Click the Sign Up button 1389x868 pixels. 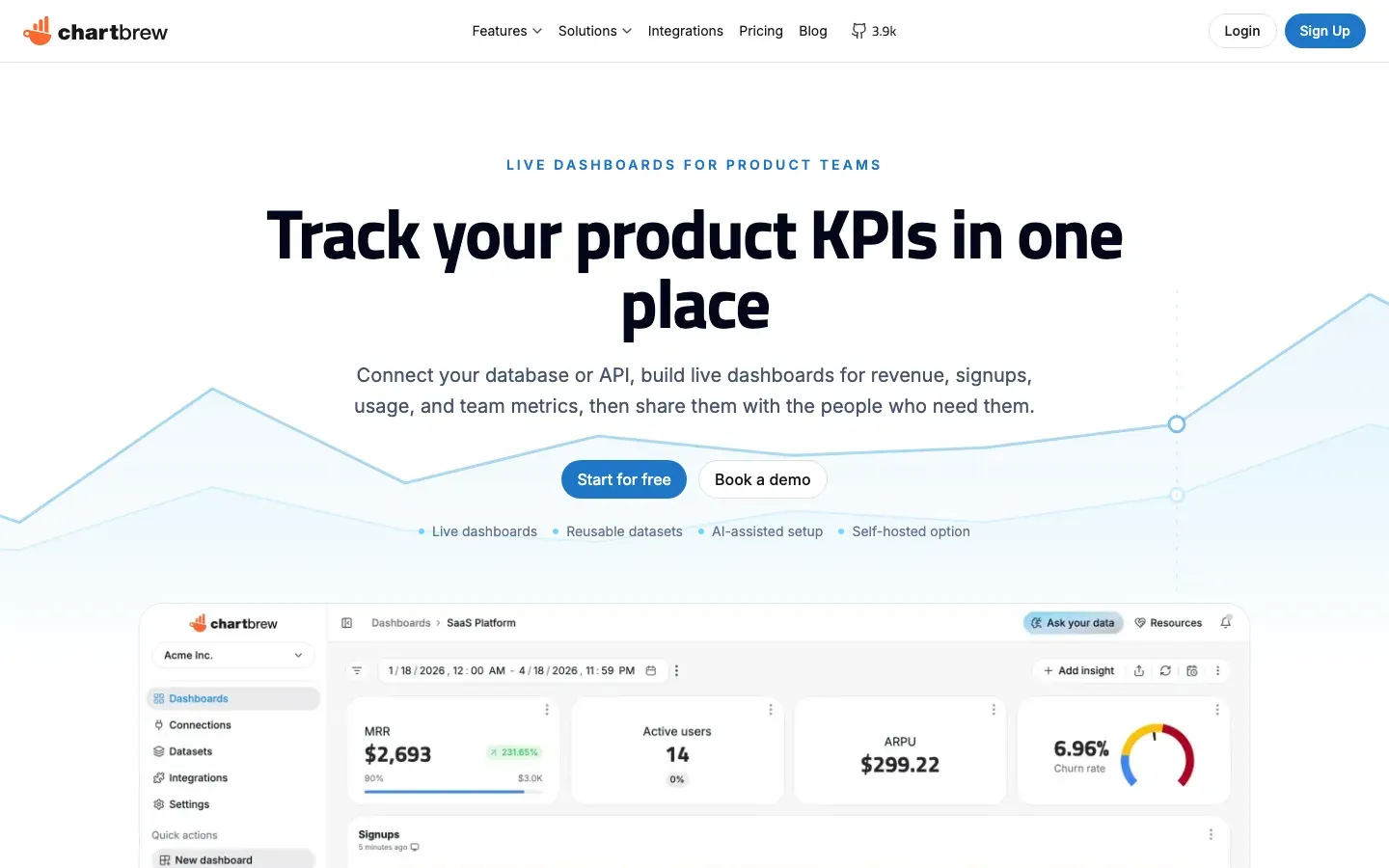tap(1325, 31)
